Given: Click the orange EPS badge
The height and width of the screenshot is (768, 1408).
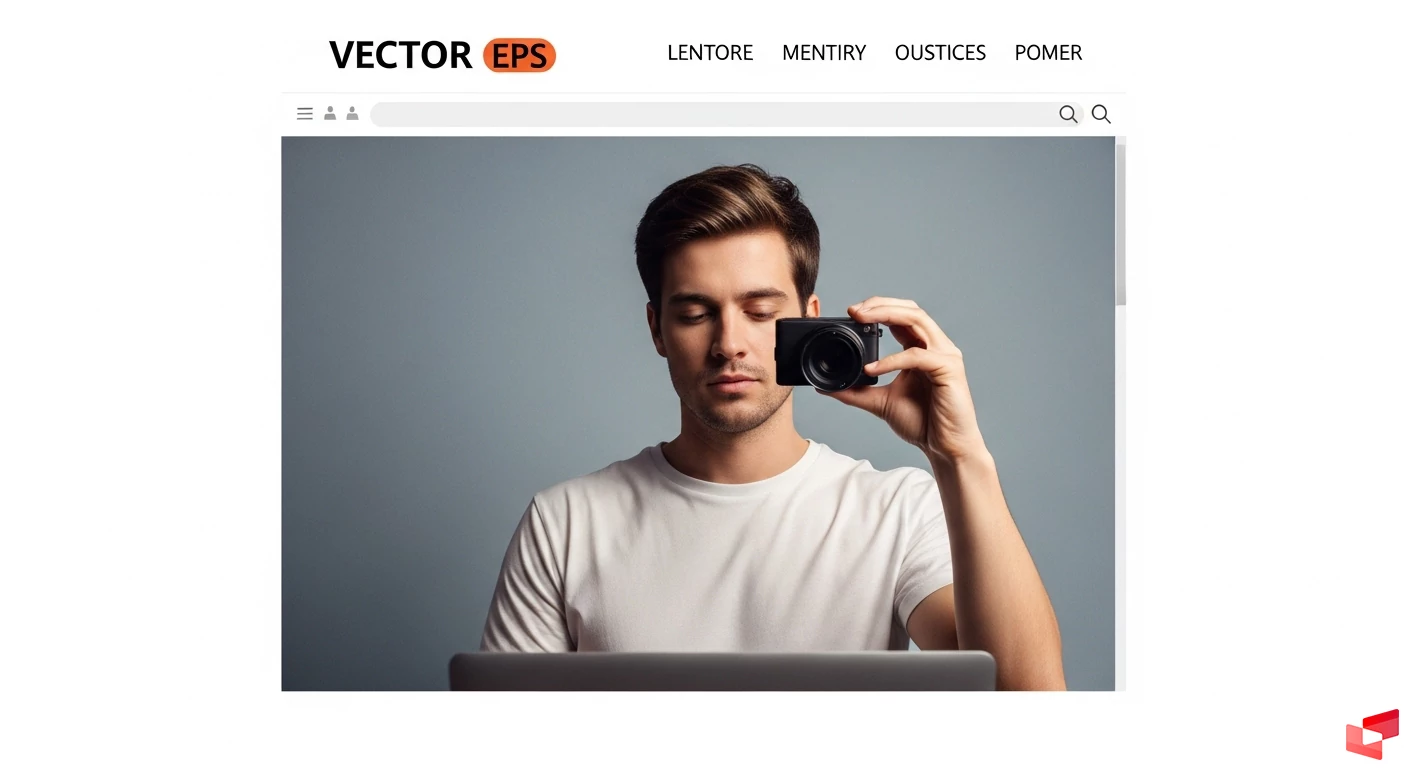Looking at the screenshot, I should click(519, 55).
